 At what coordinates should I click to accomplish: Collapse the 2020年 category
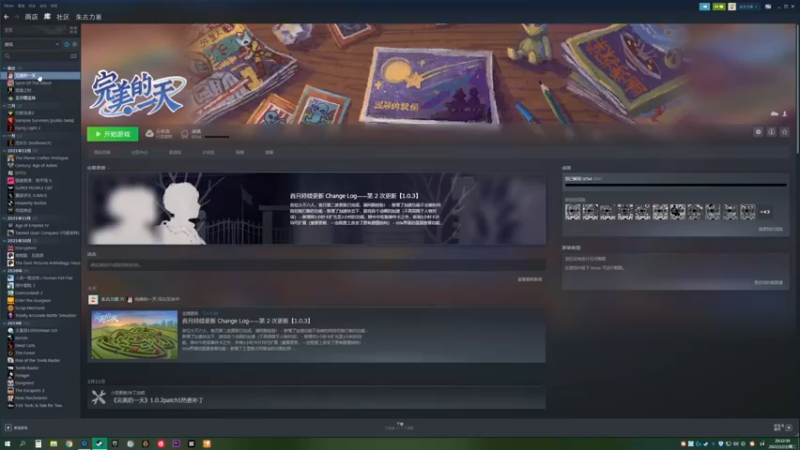pyautogui.click(x=5, y=270)
